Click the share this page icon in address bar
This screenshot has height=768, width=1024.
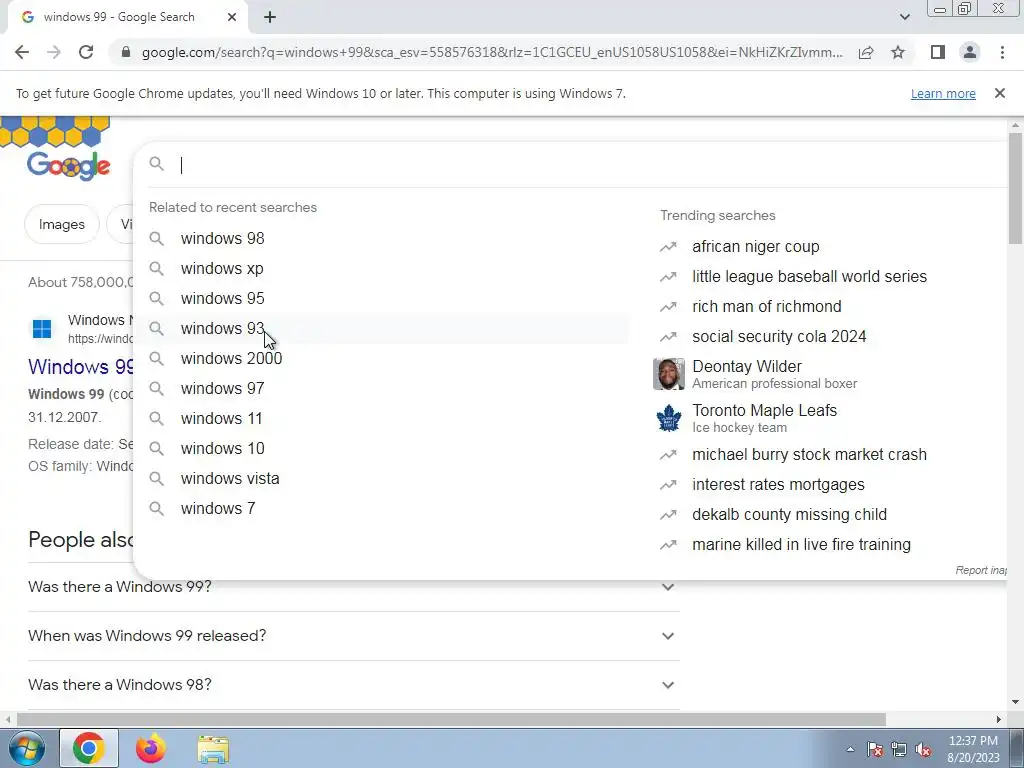[x=866, y=52]
